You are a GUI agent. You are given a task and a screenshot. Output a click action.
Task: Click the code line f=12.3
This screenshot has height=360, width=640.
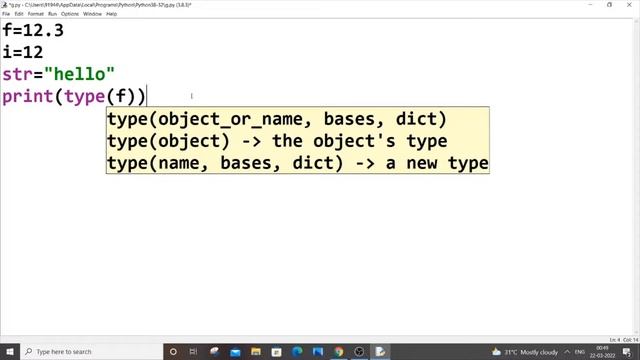tap(33, 31)
